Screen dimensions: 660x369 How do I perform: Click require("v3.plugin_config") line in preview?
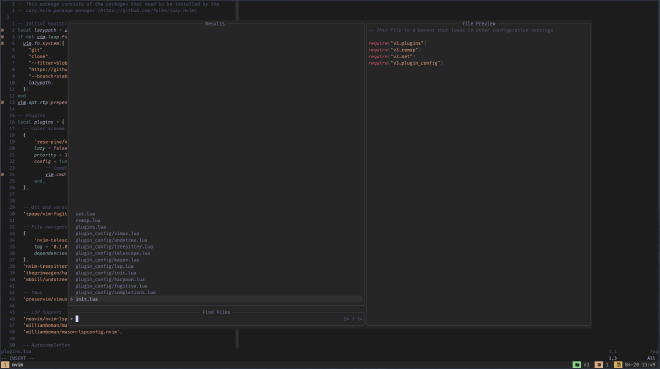(x=406, y=63)
